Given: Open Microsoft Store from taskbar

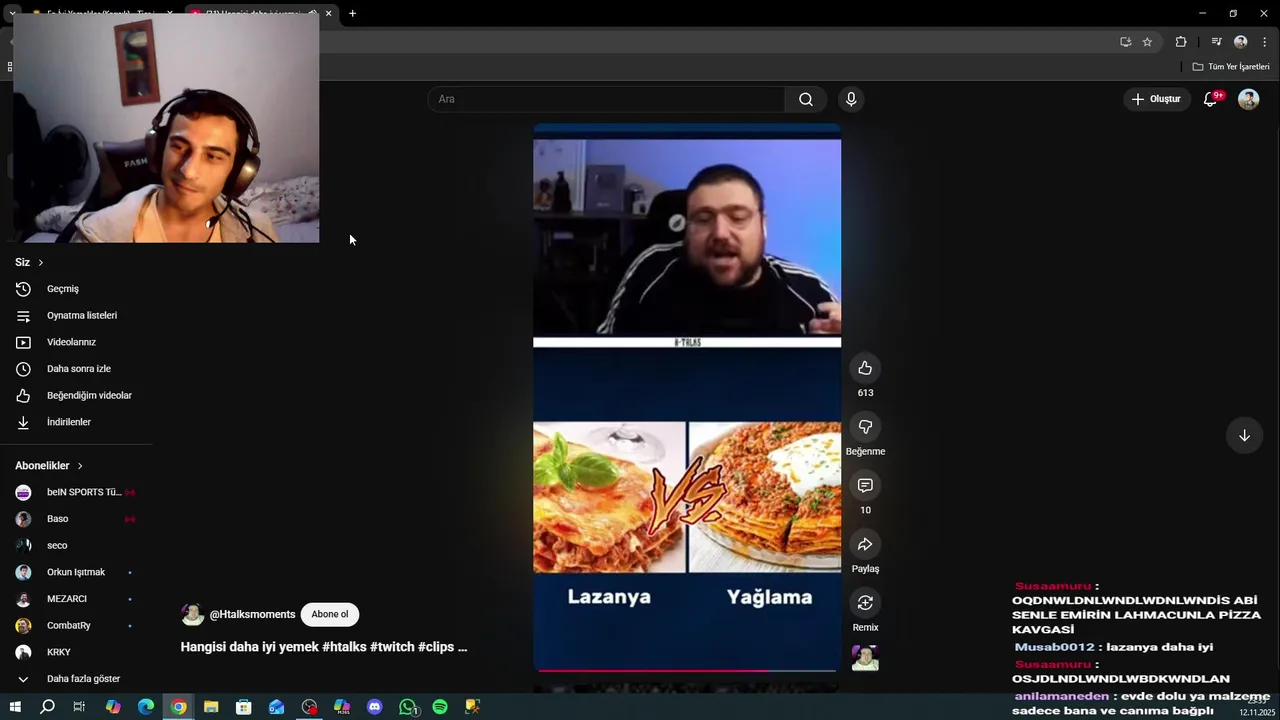Looking at the screenshot, I should [243, 707].
